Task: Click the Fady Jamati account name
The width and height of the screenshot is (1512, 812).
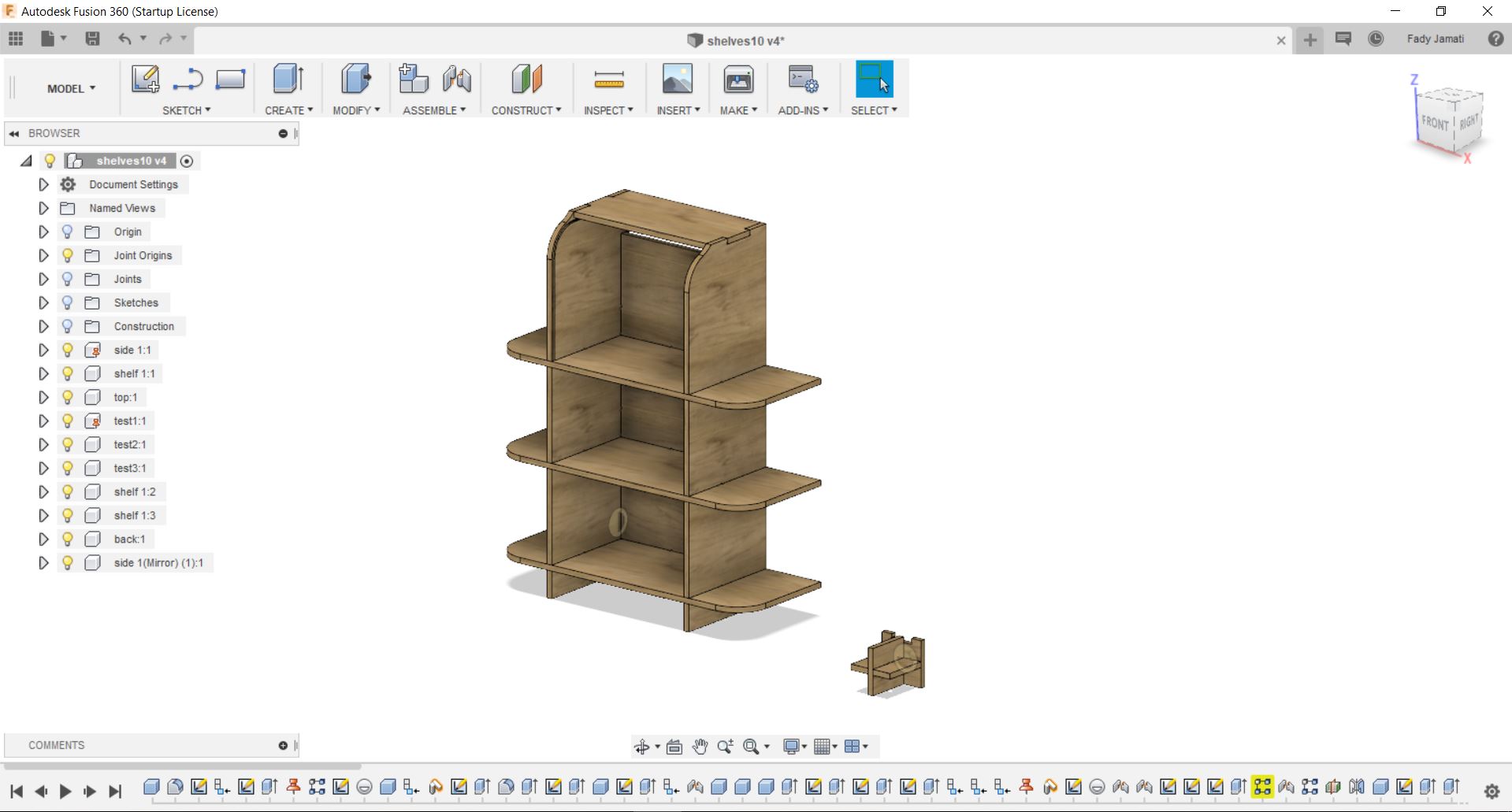Action: 1436,39
